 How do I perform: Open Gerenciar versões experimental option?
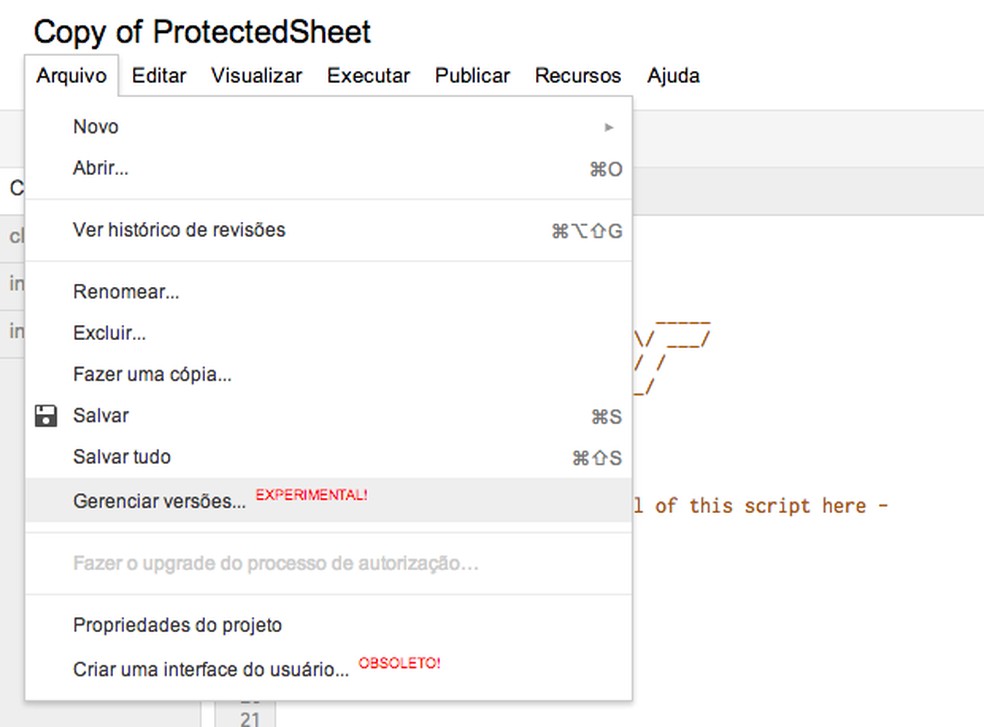pos(159,501)
